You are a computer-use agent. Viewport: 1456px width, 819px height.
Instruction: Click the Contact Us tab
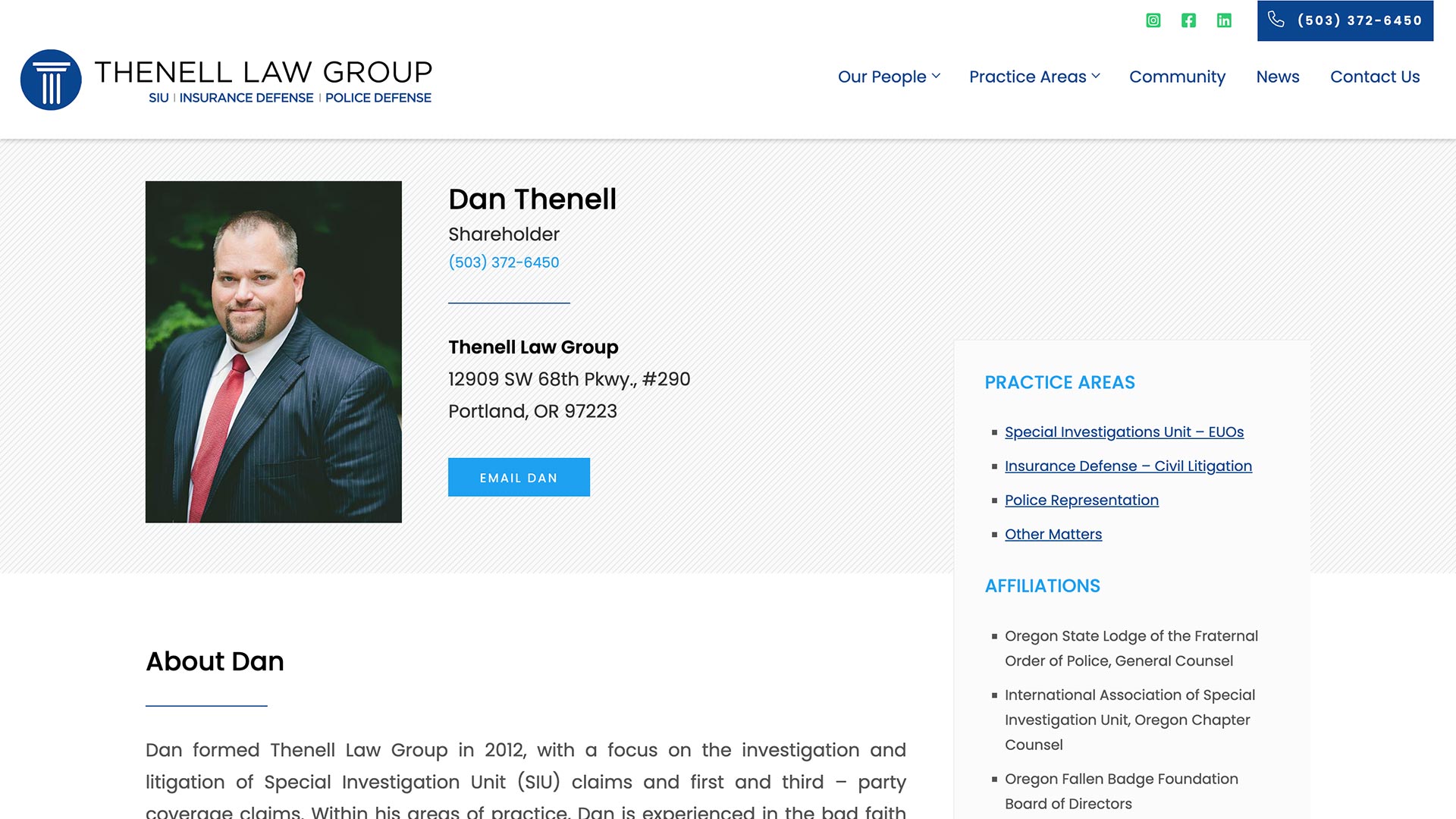pos(1375,76)
